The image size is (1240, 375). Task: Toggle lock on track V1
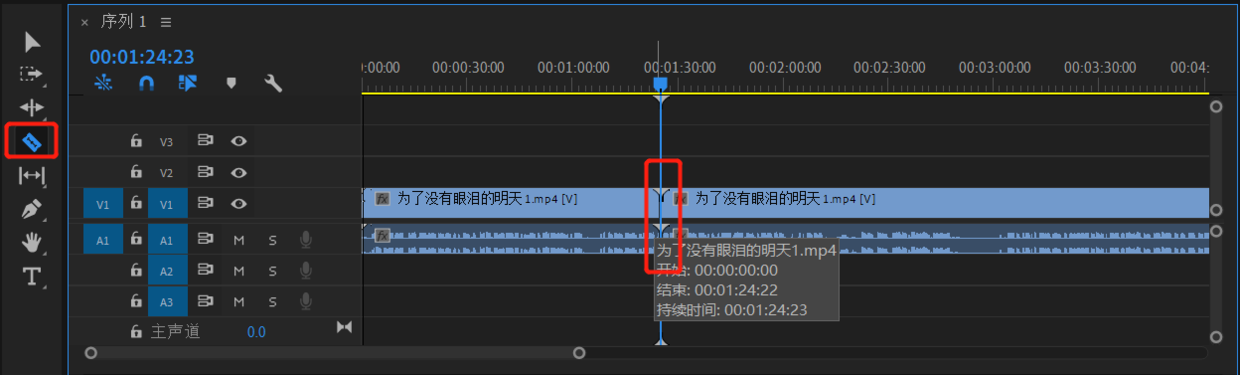pyautogui.click(x=136, y=203)
